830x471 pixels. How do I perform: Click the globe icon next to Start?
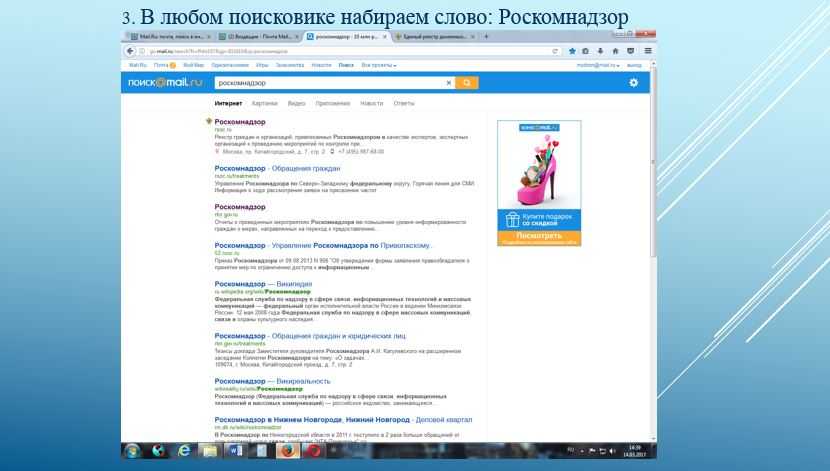pos(158,450)
